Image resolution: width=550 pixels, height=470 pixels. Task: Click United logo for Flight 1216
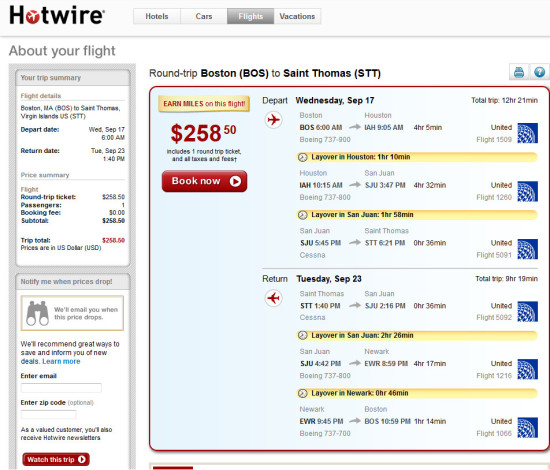tap(528, 369)
